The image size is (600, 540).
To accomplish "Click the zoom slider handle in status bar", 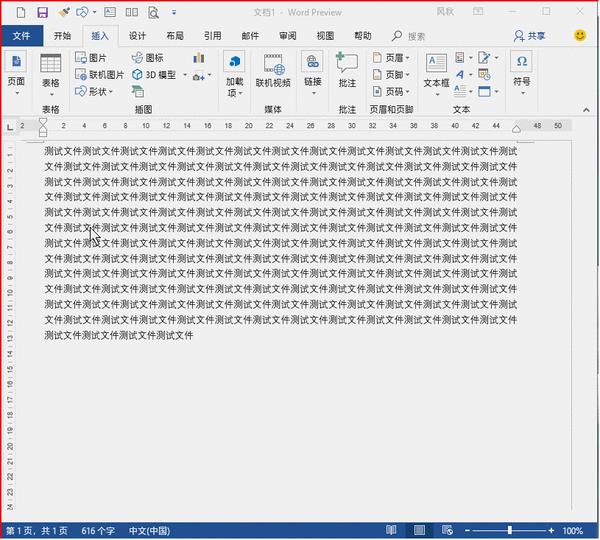I will coord(509,530).
